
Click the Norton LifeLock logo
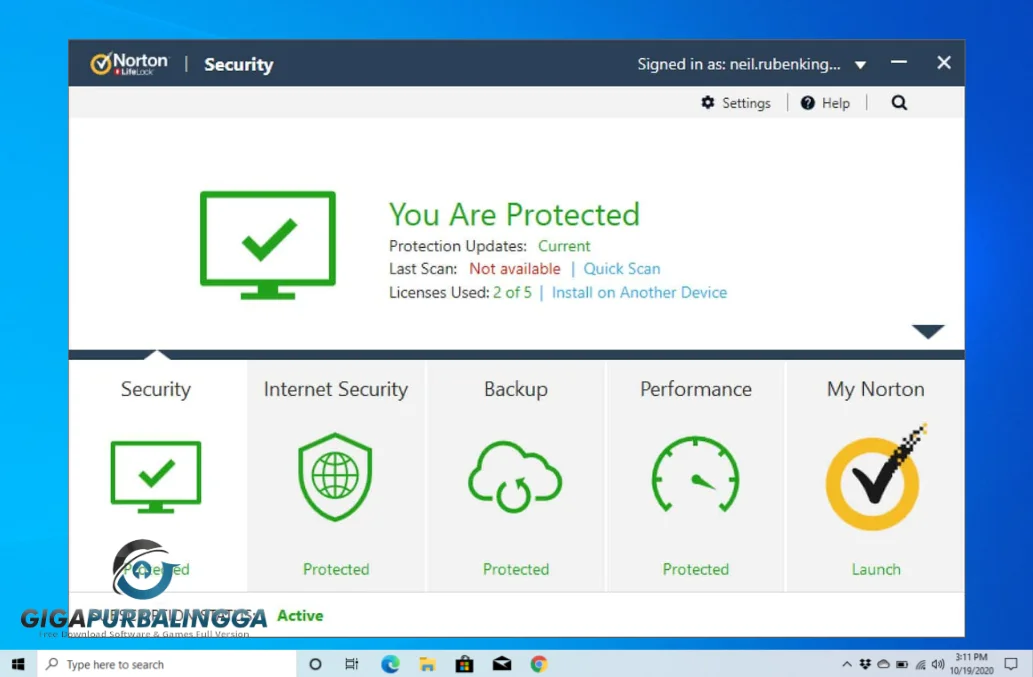tap(129, 64)
